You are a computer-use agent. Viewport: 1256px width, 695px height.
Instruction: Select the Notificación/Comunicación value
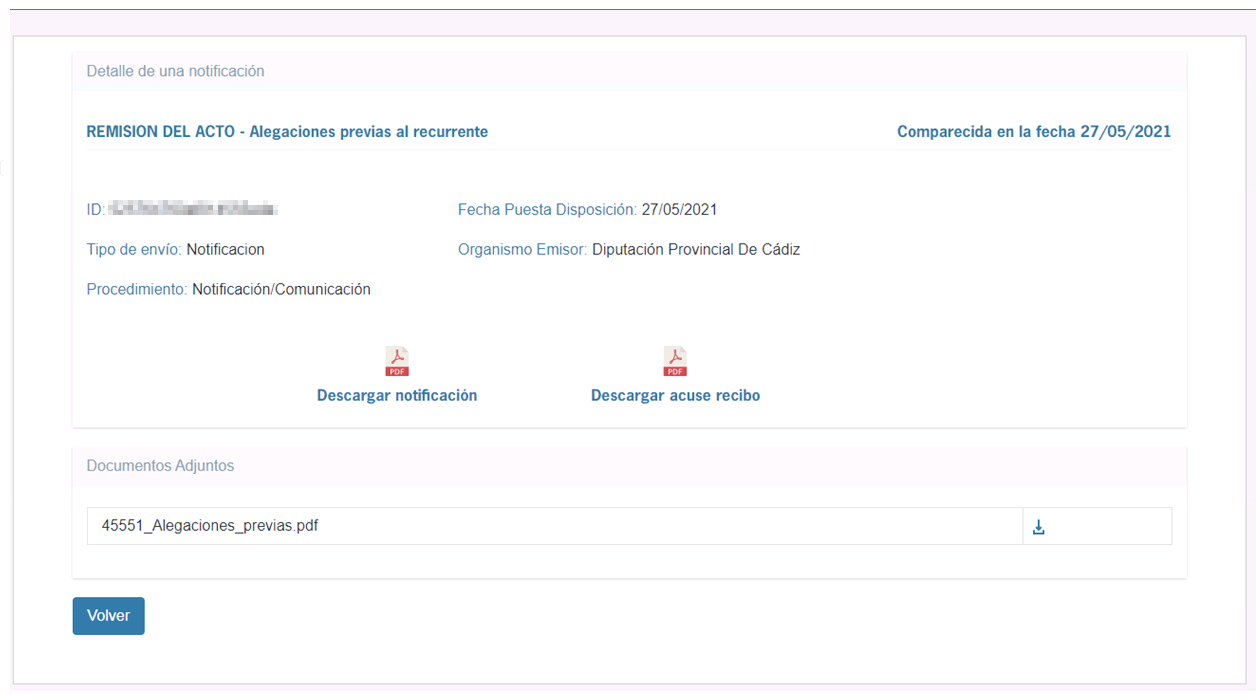coord(281,290)
